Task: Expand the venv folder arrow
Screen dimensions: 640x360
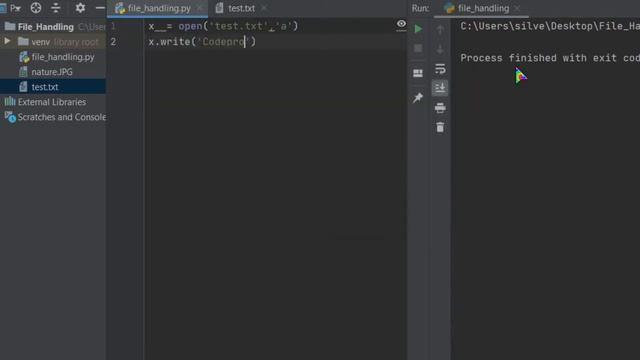Action: (7, 42)
